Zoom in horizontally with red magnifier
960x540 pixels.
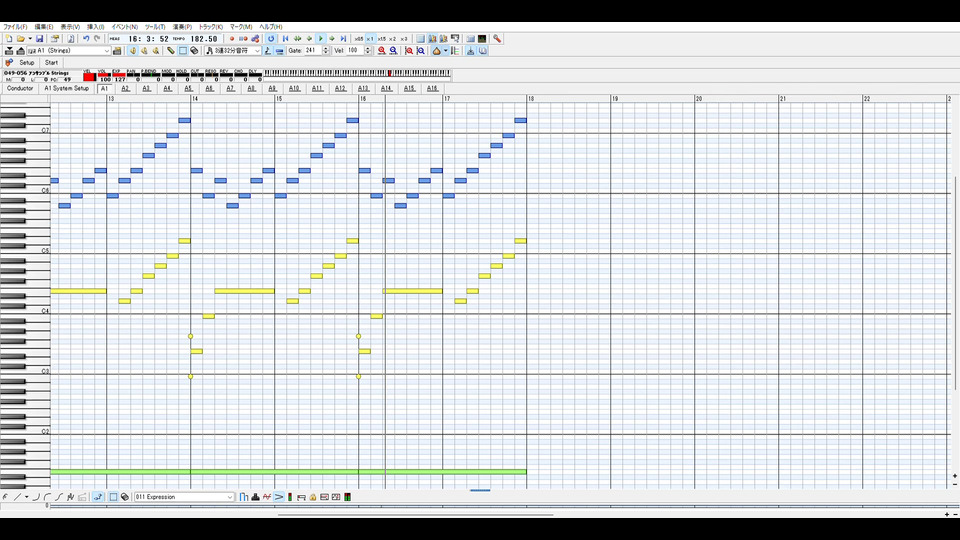click(x=381, y=51)
